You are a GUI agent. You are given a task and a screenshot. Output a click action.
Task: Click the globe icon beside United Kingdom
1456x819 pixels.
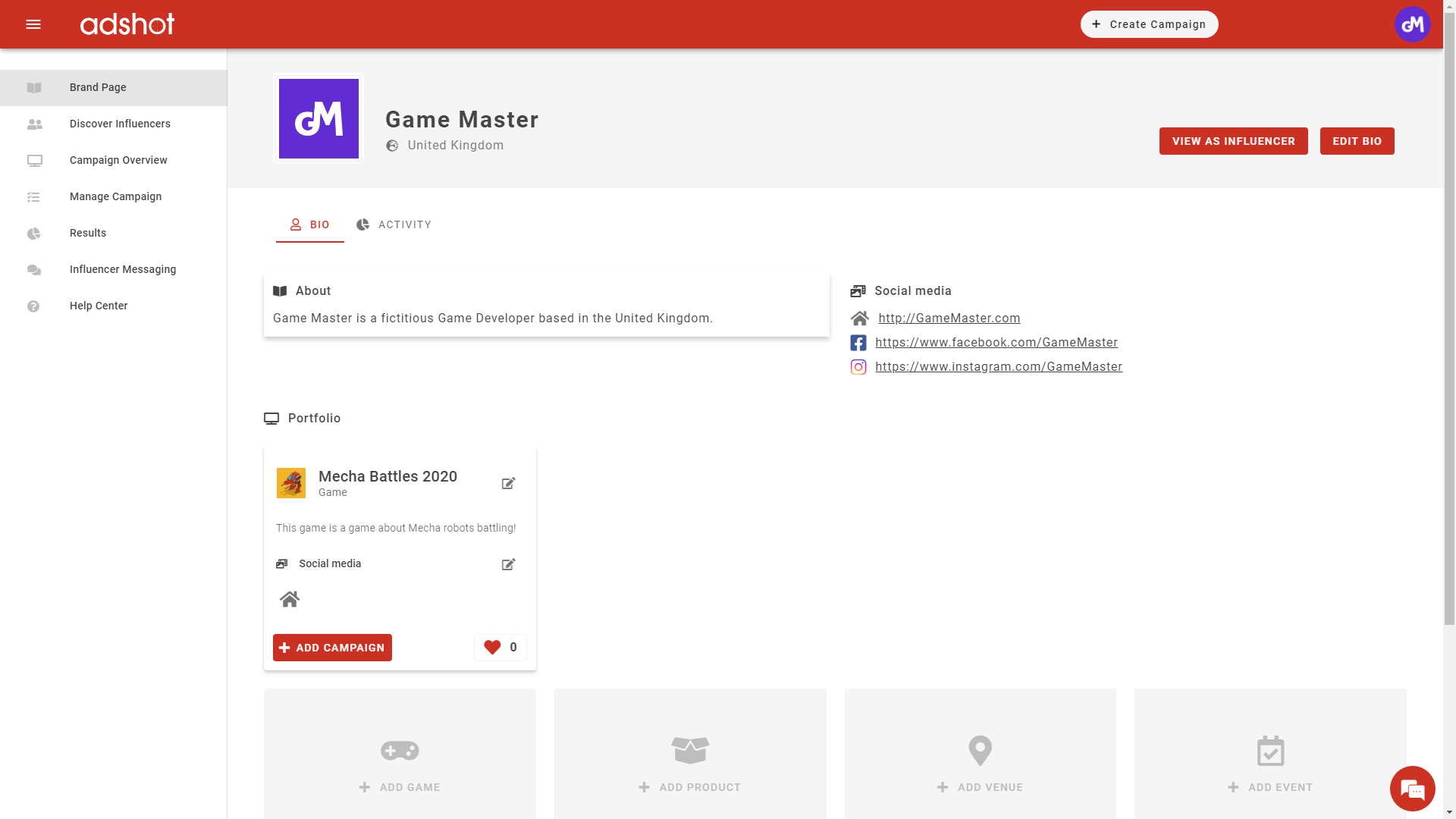click(392, 146)
